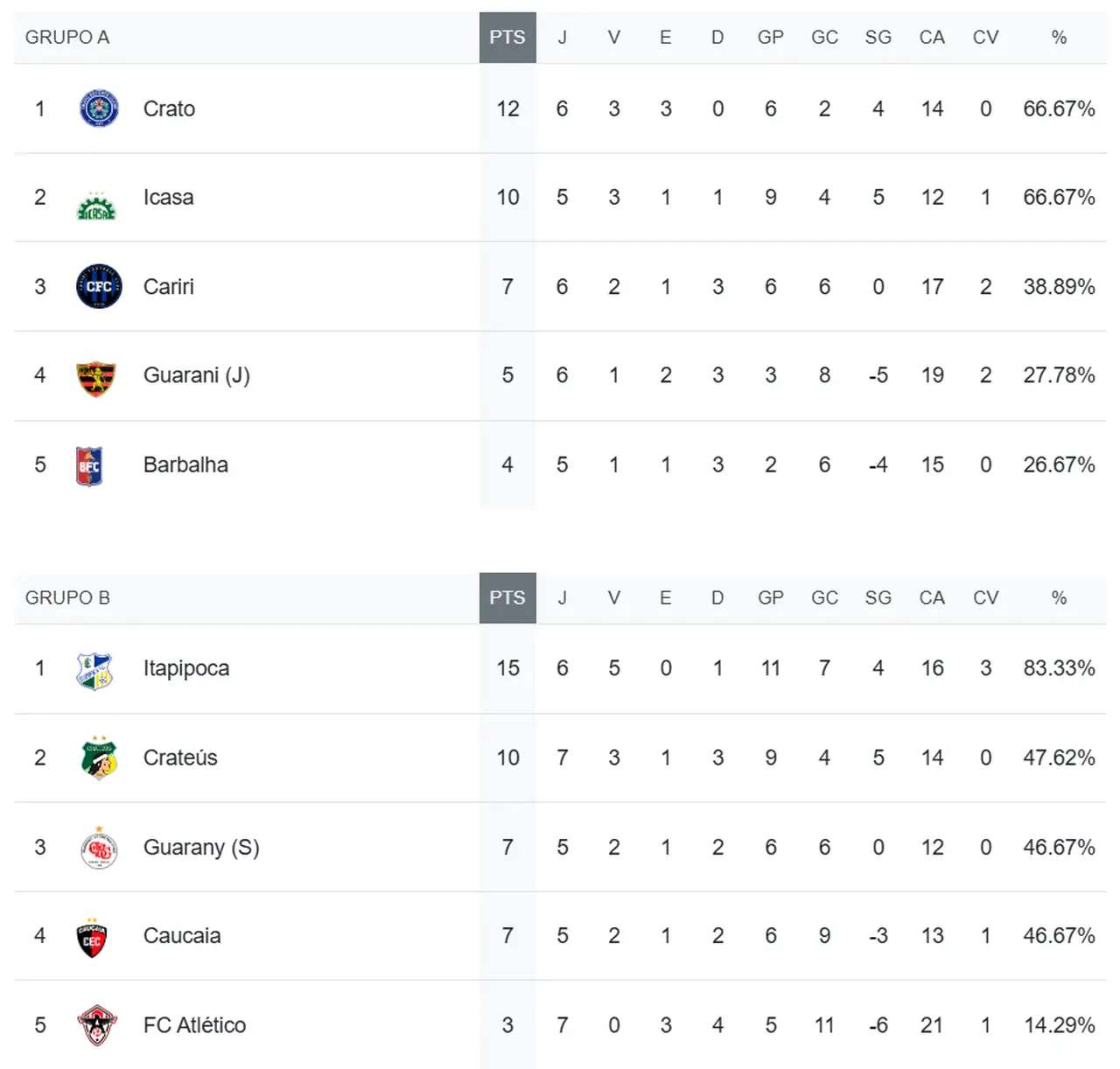1120x1069 pixels.
Task: Open the Itapipoca team name link
Action: tap(186, 669)
